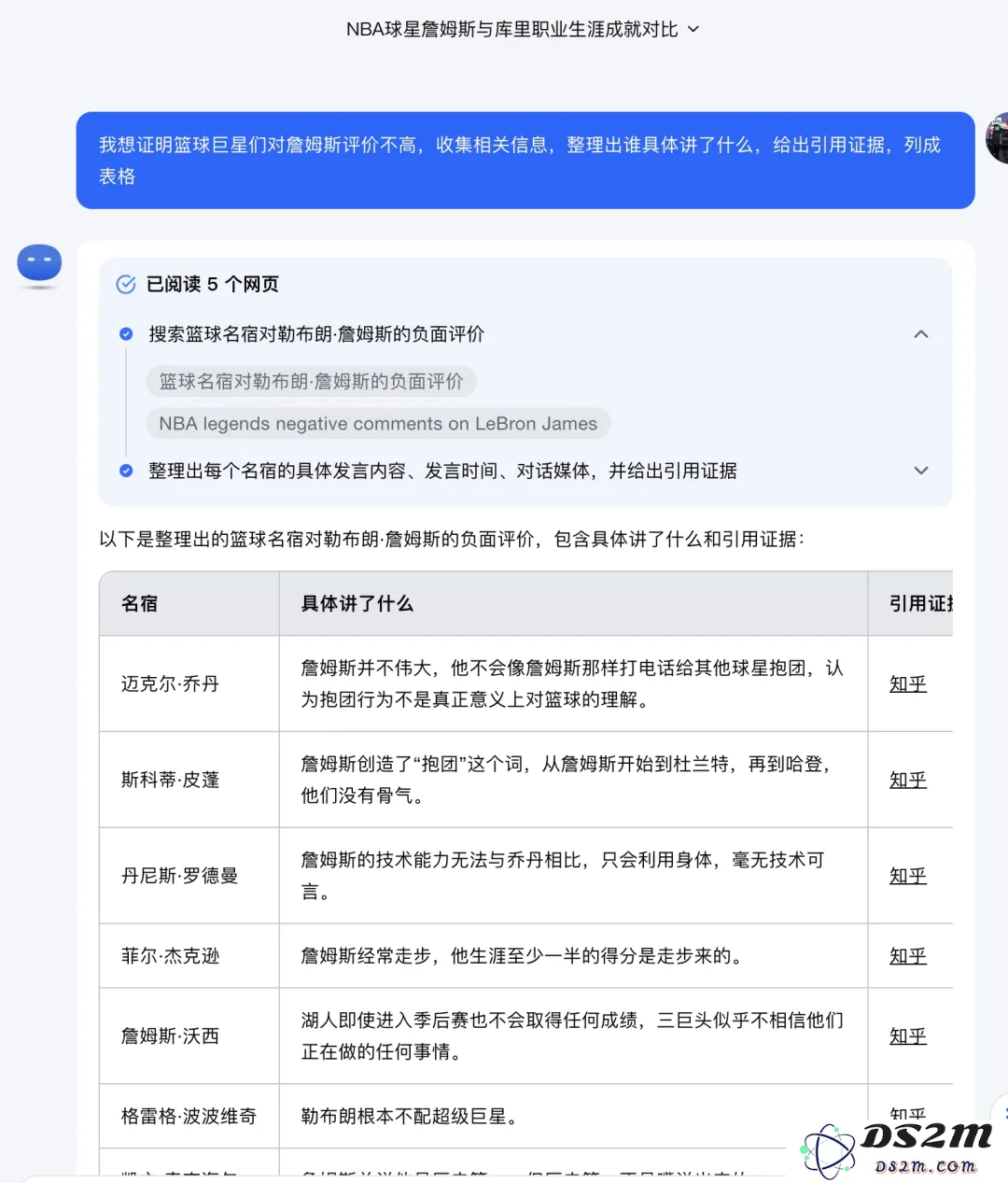Viewport: 1008px width, 1183px height.
Task: Open the 已阅读 5 个网页 label
Action: point(213,284)
